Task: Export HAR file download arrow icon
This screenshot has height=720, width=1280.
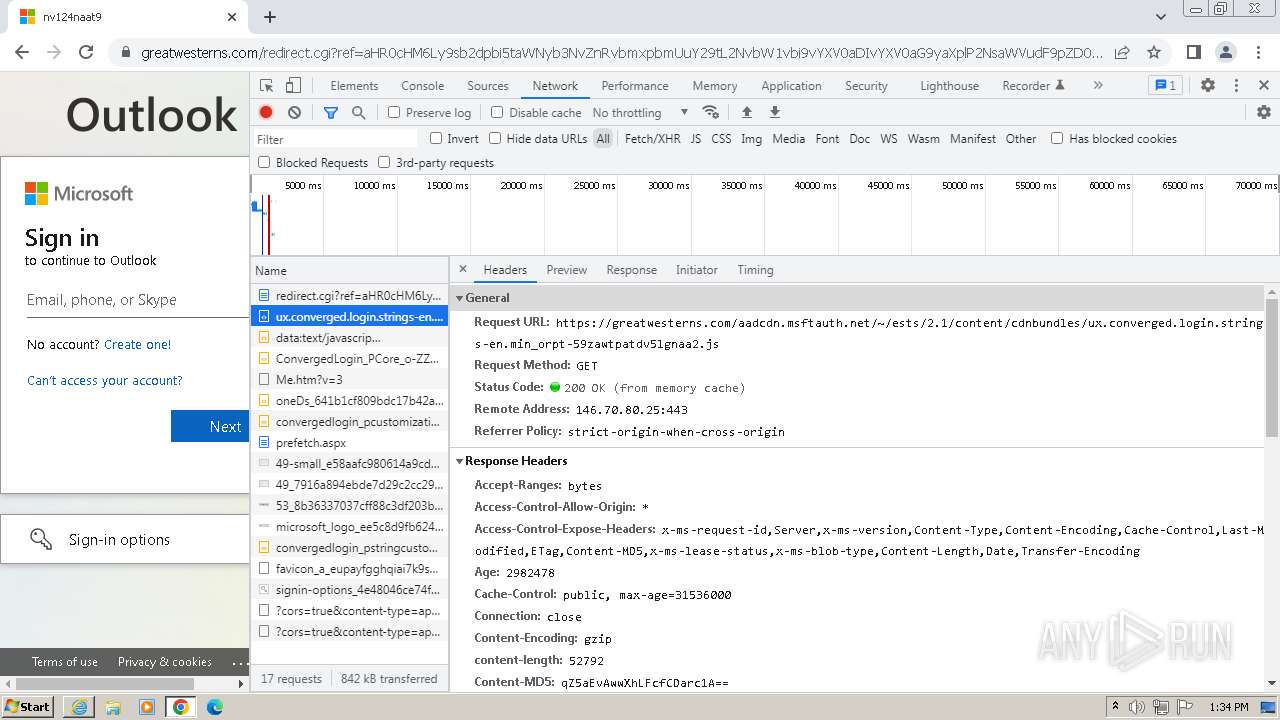Action: pyautogui.click(x=774, y=112)
